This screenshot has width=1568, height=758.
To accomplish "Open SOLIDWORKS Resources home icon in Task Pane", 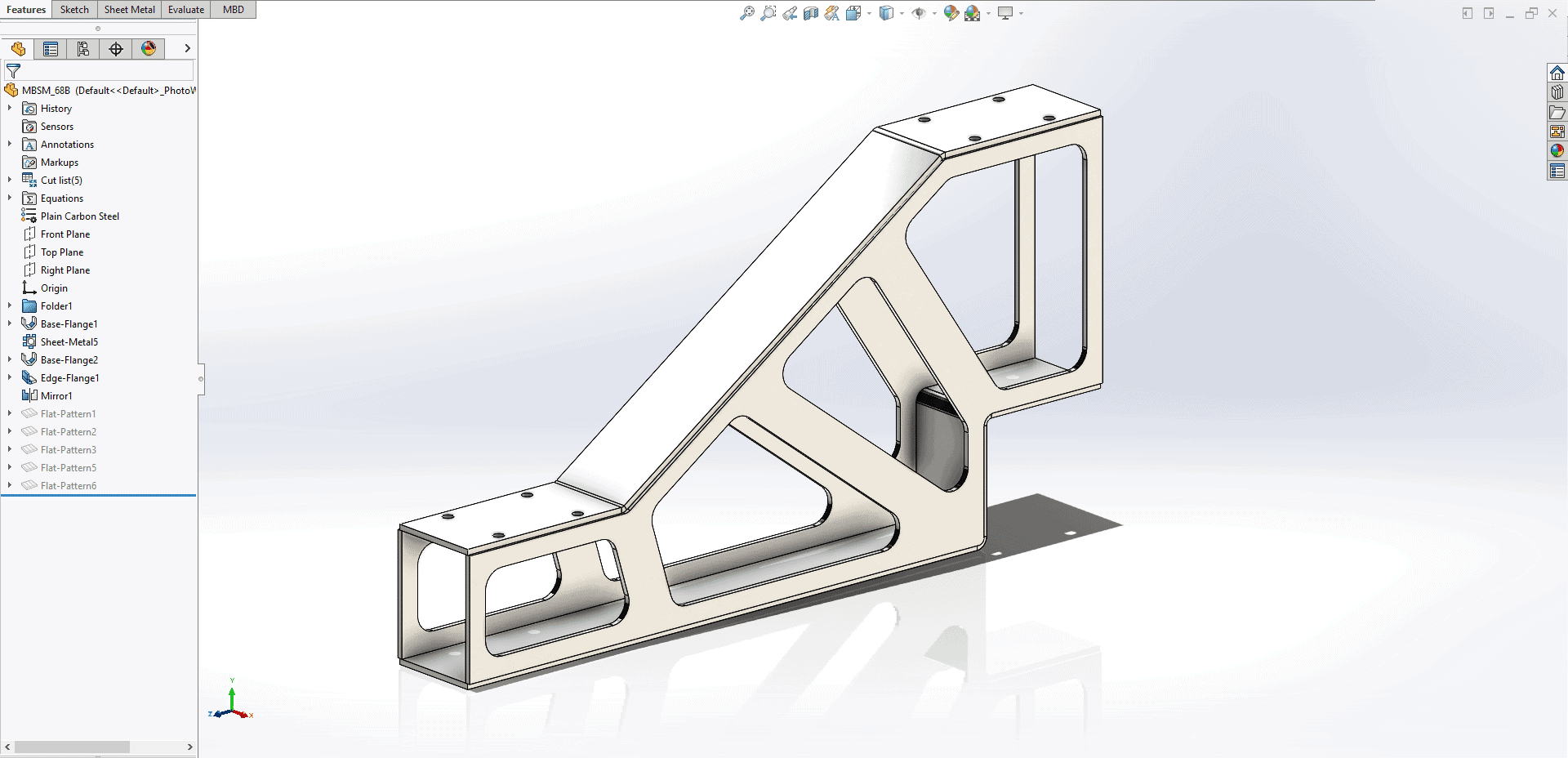I will [x=1557, y=73].
